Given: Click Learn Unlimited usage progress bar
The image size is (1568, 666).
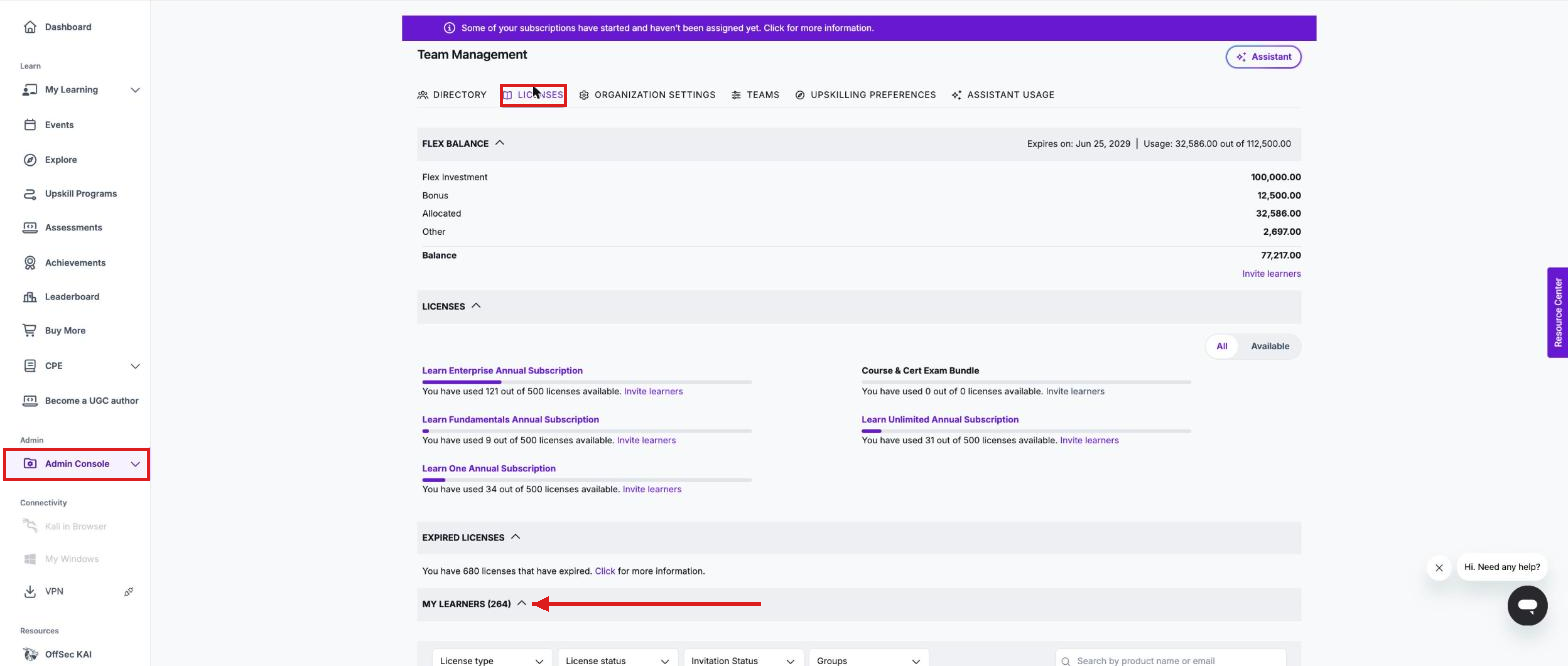Looking at the screenshot, I should [x=1026, y=431].
